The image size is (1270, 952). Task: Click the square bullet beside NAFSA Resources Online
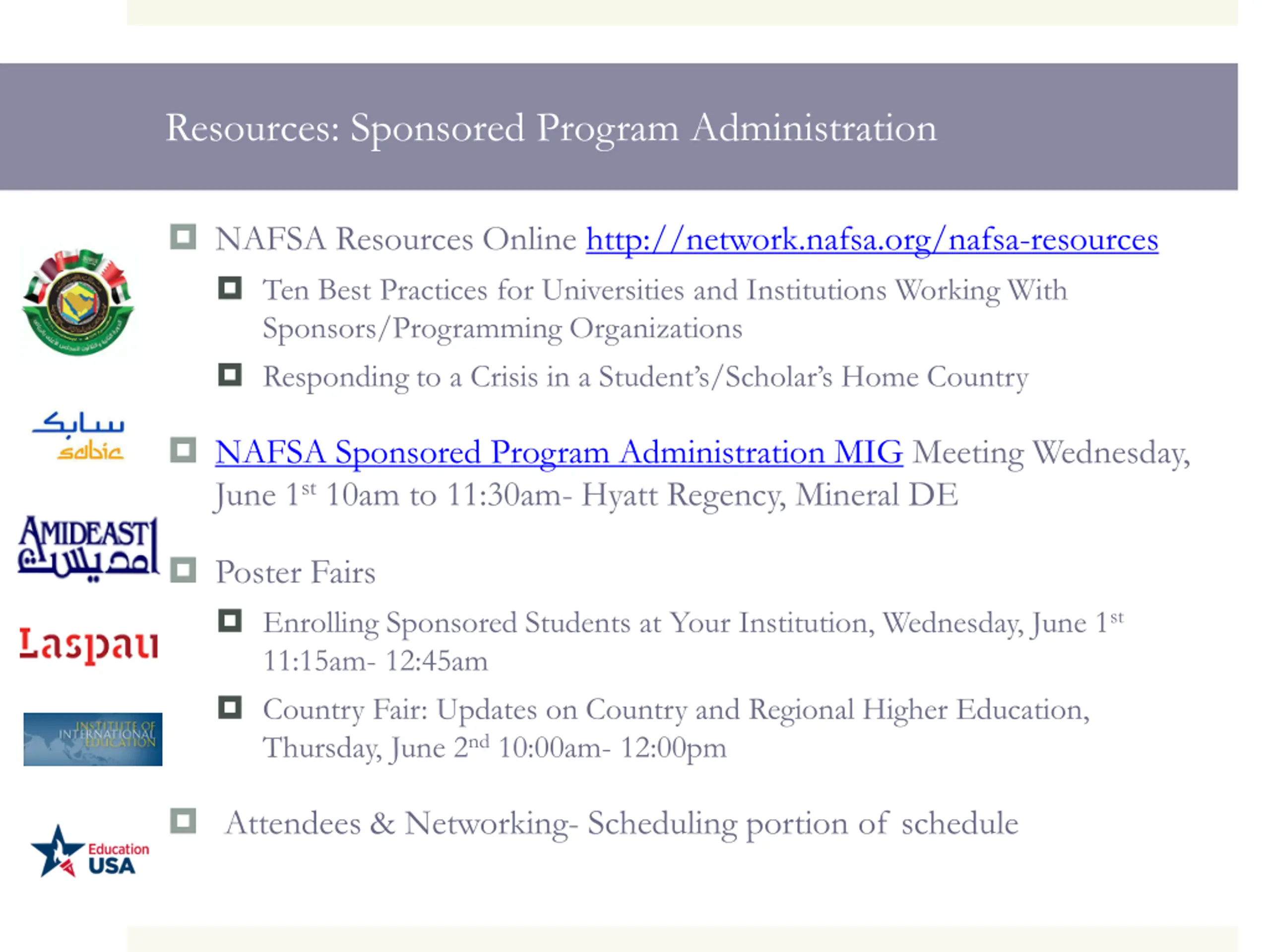click(183, 237)
